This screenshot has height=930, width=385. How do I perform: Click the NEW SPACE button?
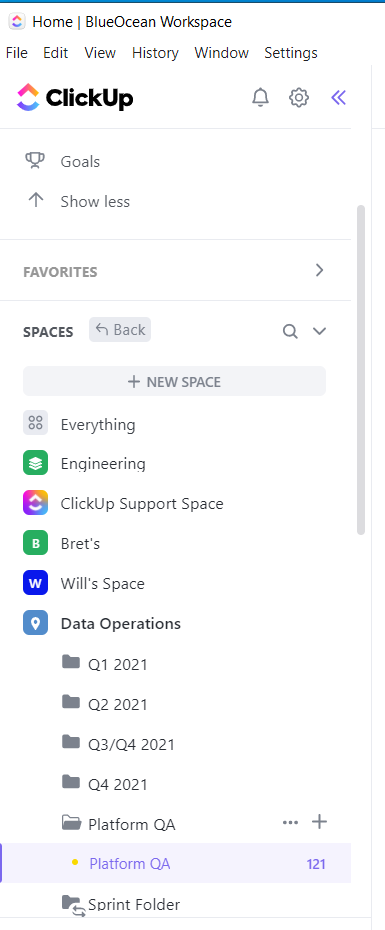click(x=174, y=381)
